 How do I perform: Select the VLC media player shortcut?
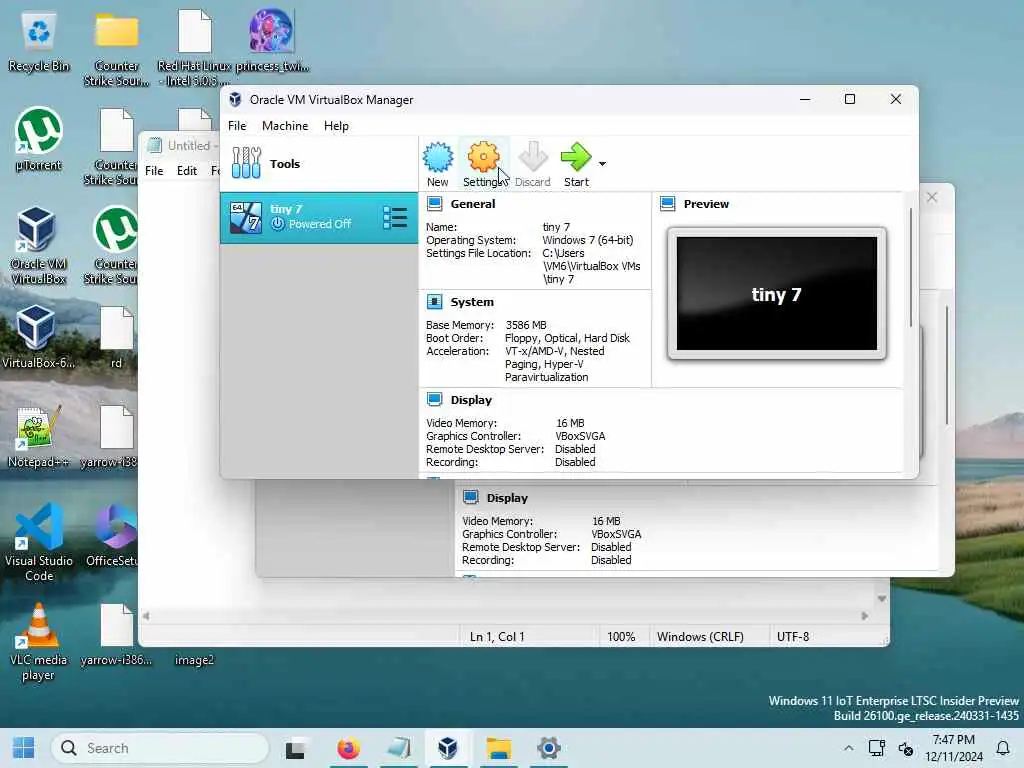pos(38,643)
